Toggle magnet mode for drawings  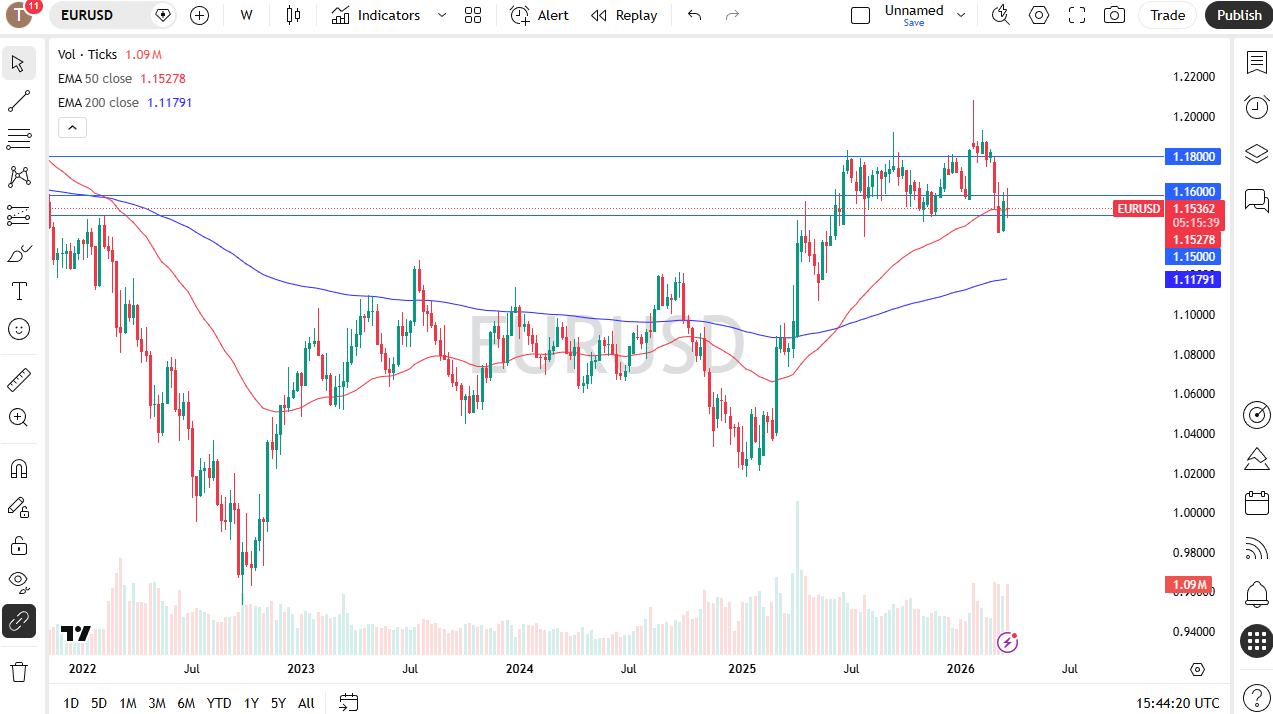[x=18, y=469]
